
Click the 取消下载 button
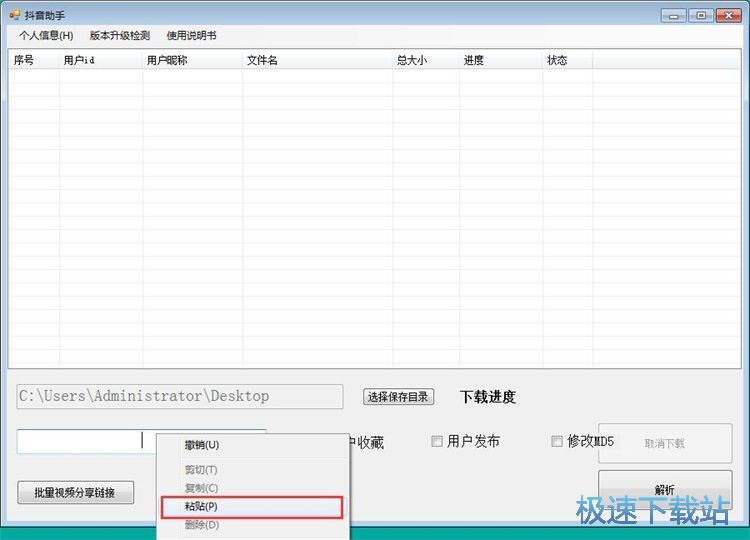[x=665, y=443]
